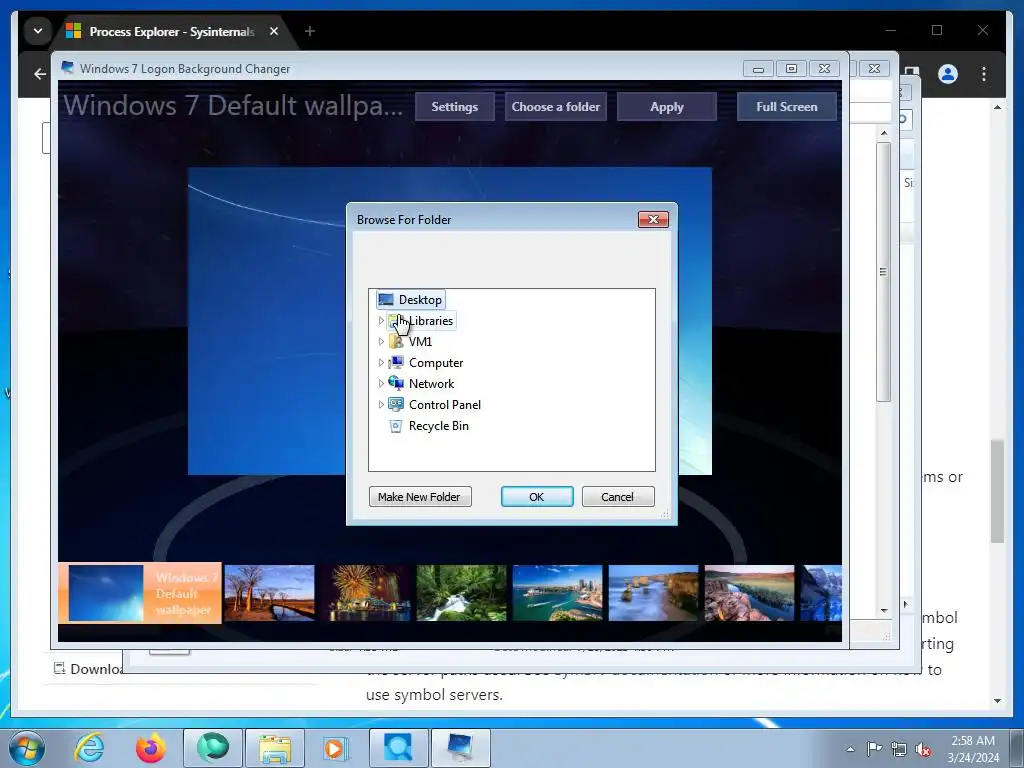Open a new browser tab
Image resolution: width=1024 pixels, height=768 pixels.
tap(310, 31)
